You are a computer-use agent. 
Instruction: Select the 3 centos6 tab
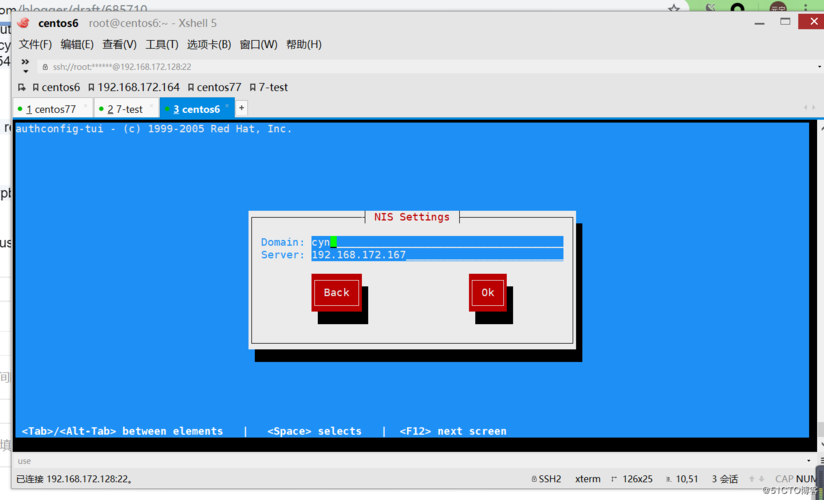(x=197, y=109)
